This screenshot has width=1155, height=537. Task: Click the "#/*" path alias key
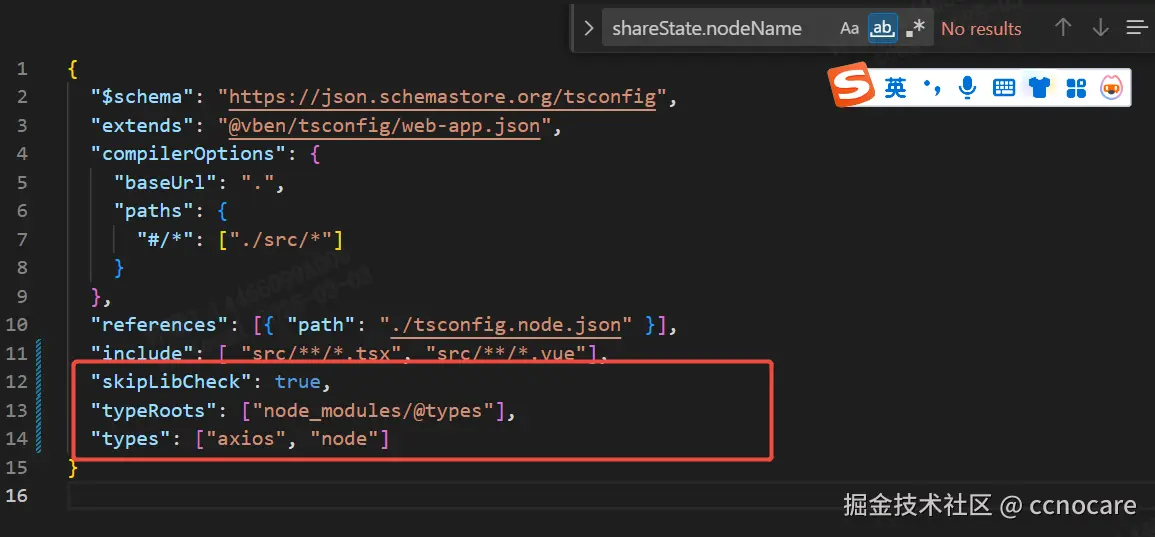[x=165, y=239]
